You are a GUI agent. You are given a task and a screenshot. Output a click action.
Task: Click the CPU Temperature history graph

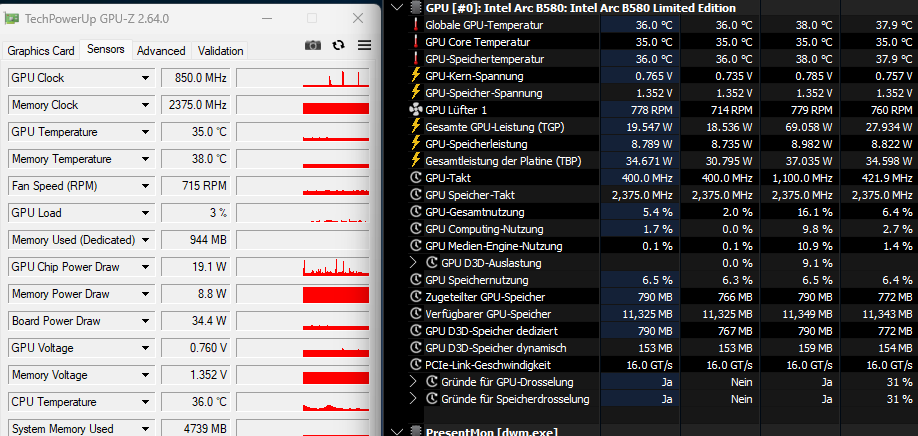click(303, 402)
